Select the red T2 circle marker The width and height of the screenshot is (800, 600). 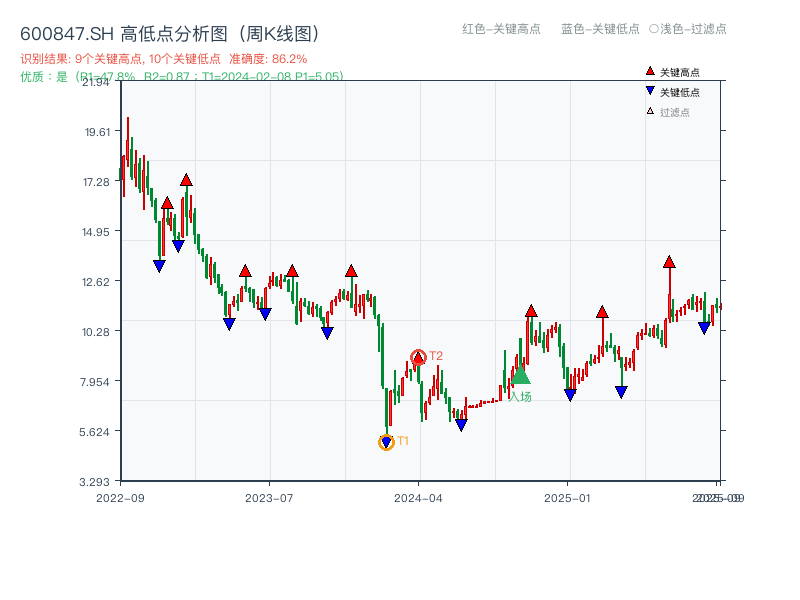pyautogui.click(x=418, y=356)
